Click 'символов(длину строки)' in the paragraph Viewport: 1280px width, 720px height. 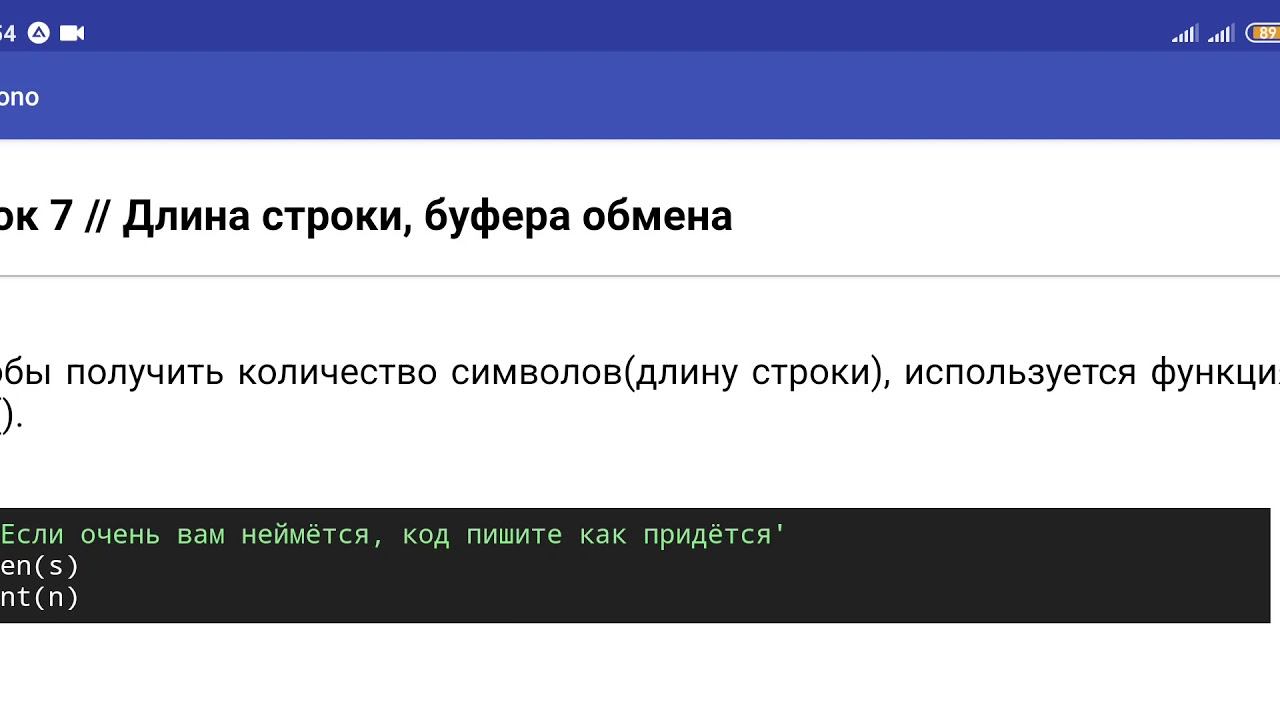pyautogui.click(x=669, y=372)
